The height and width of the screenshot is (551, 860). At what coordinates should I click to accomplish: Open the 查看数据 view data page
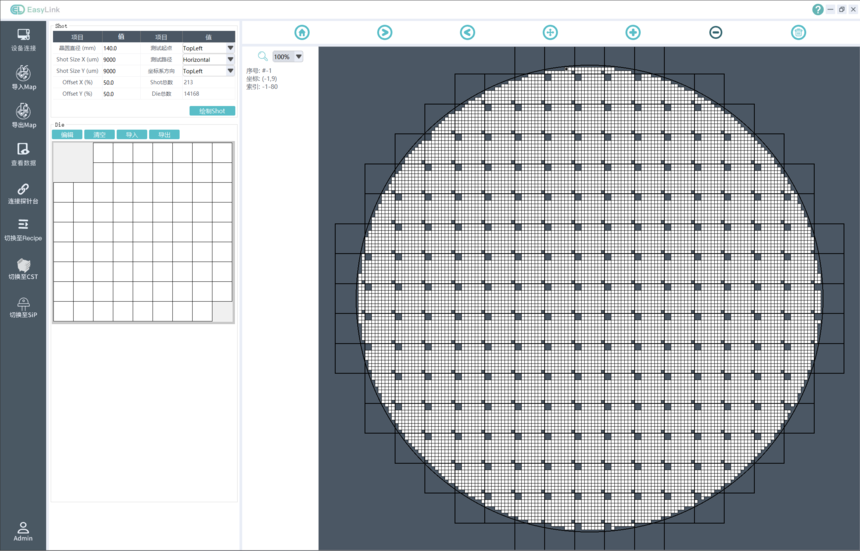[x=23, y=154]
